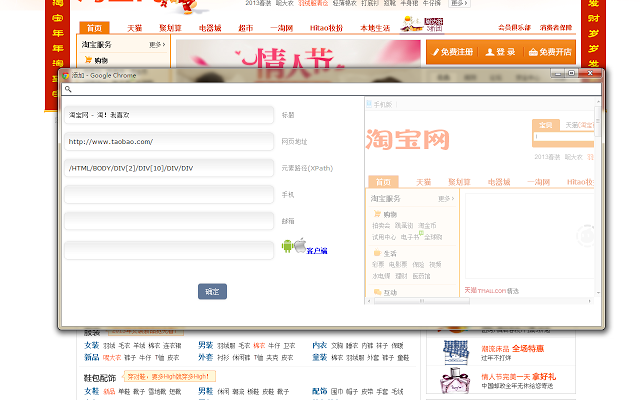This screenshot has height=400, width=640.
Task: Open the 超市 tab in the background nav bar
Action: 246,28
